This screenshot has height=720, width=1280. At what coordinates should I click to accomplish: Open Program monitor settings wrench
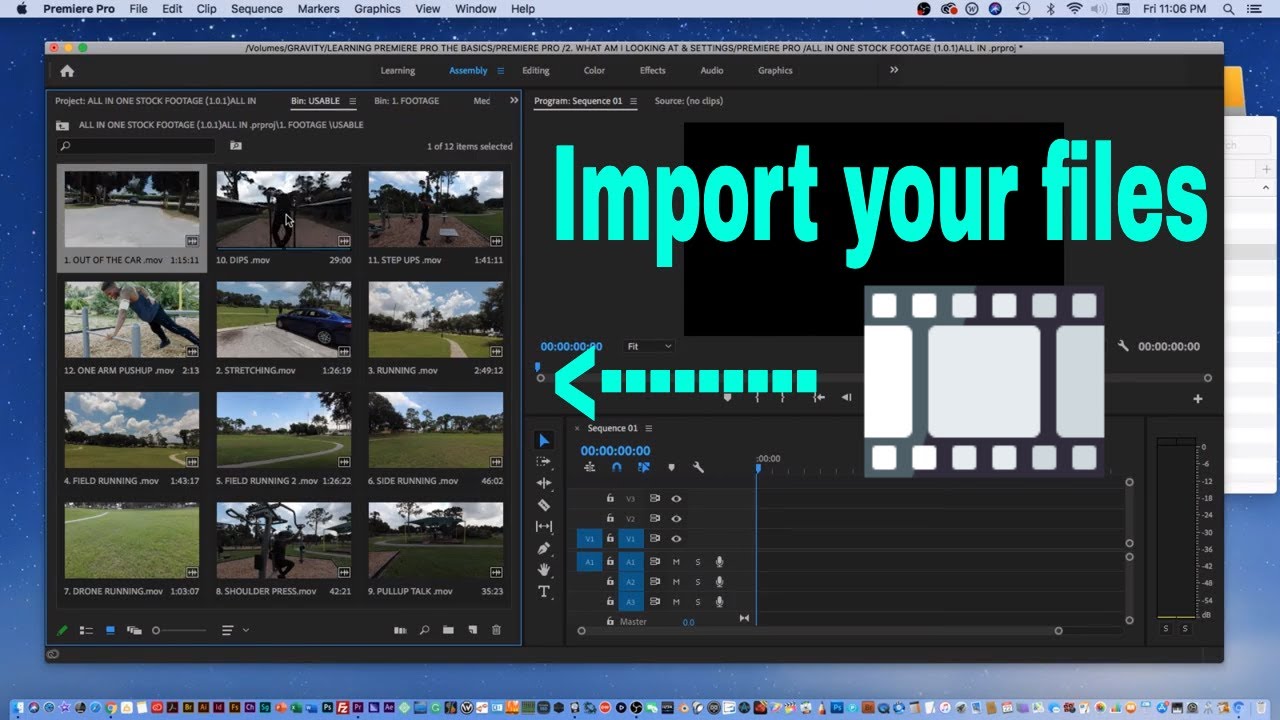pyautogui.click(x=1123, y=346)
